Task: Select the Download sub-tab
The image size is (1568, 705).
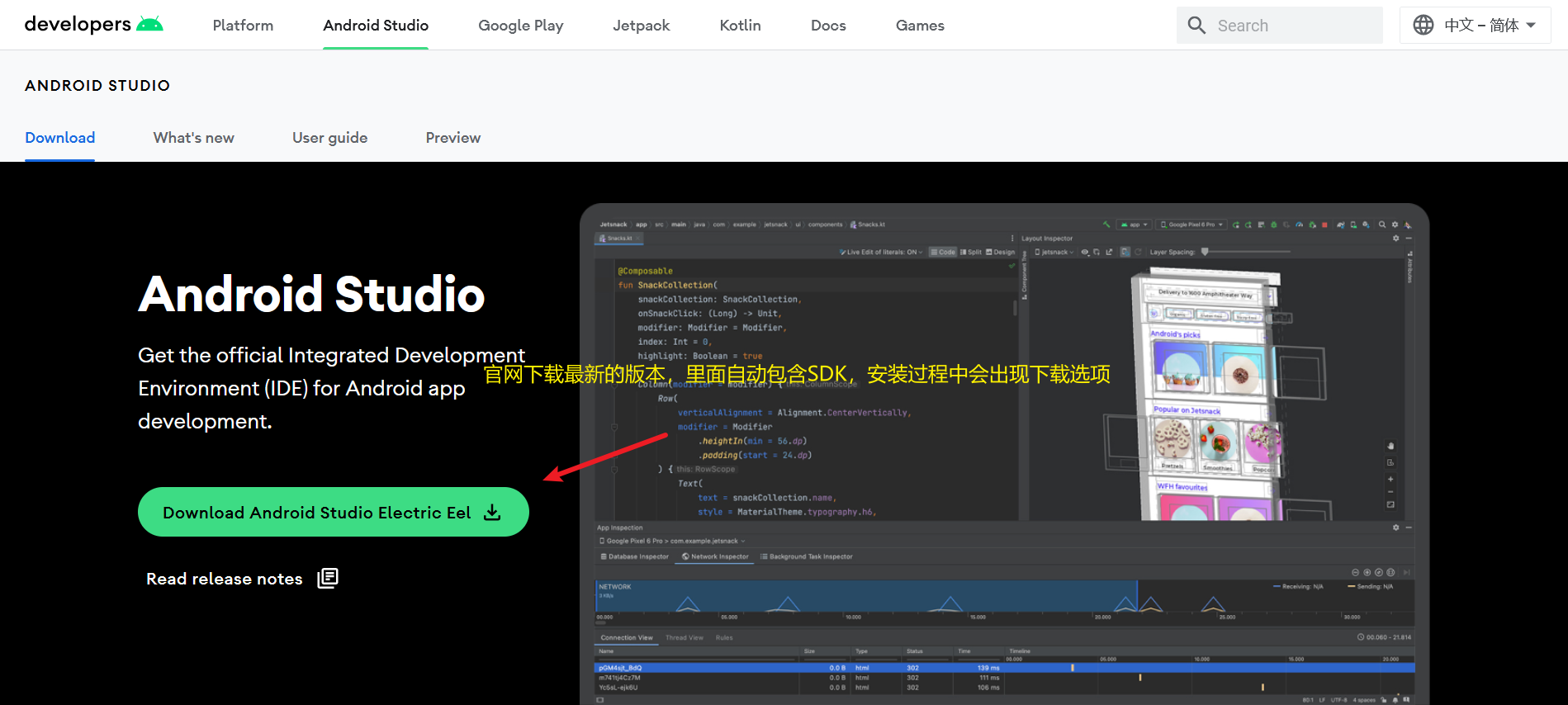Action: click(x=60, y=138)
